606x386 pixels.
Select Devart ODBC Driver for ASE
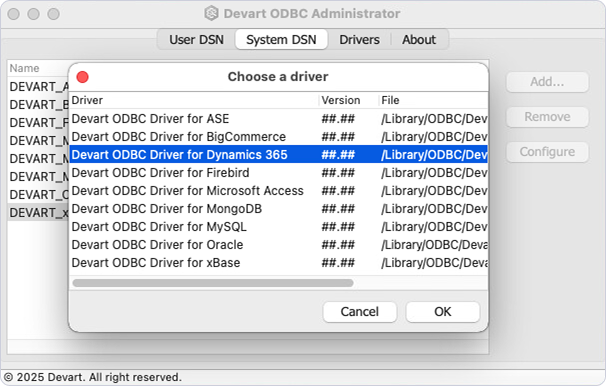point(278,119)
